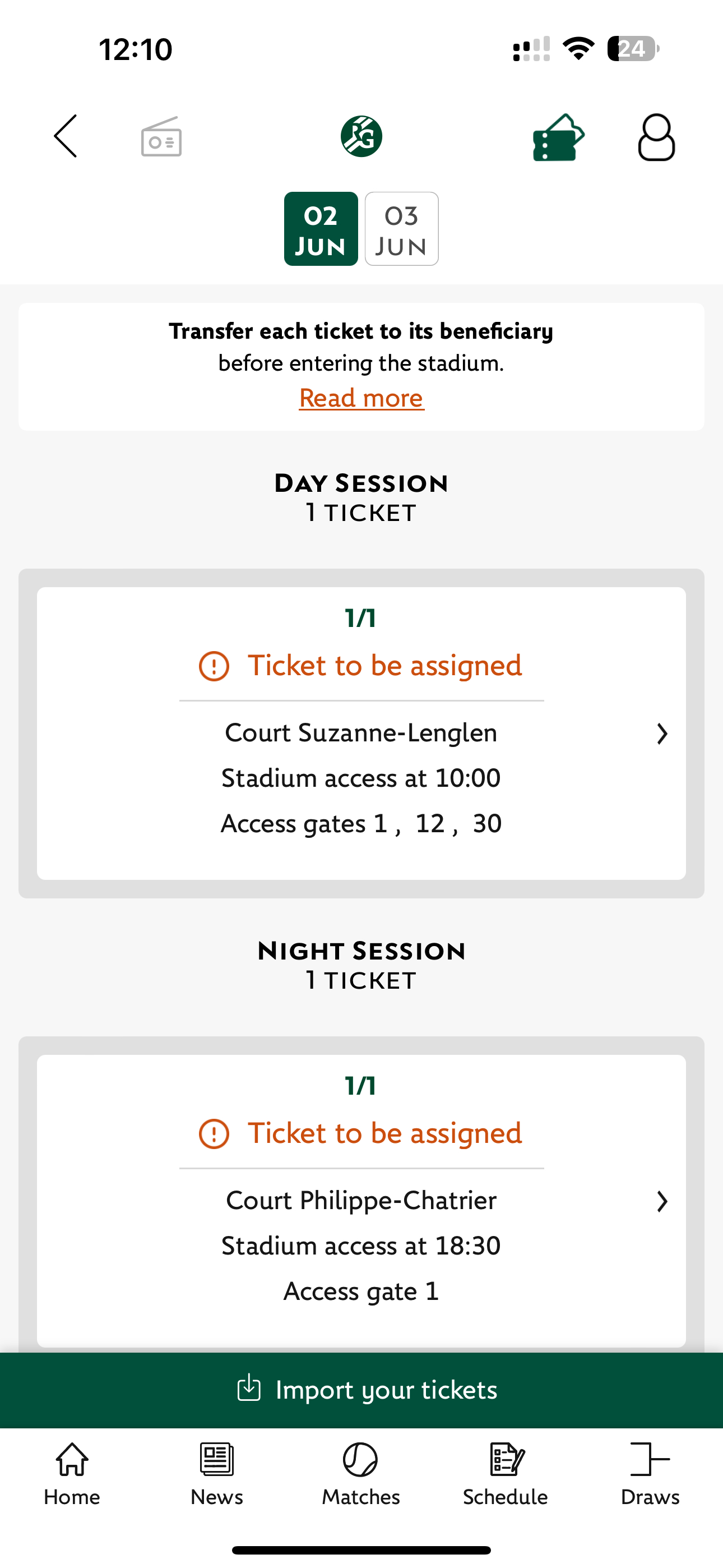Tap Import your tickets button

tap(361, 1390)
